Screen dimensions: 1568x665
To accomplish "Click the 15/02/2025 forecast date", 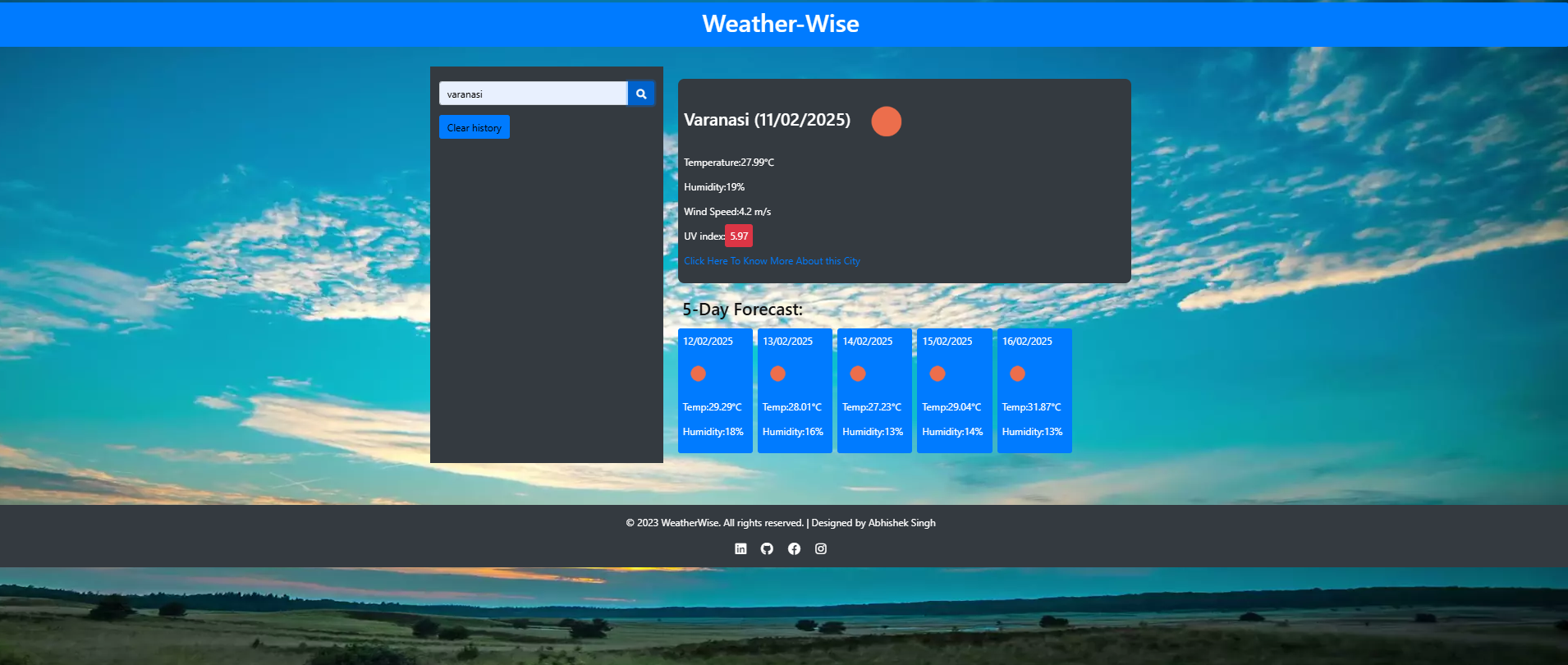I will (947, 342).
